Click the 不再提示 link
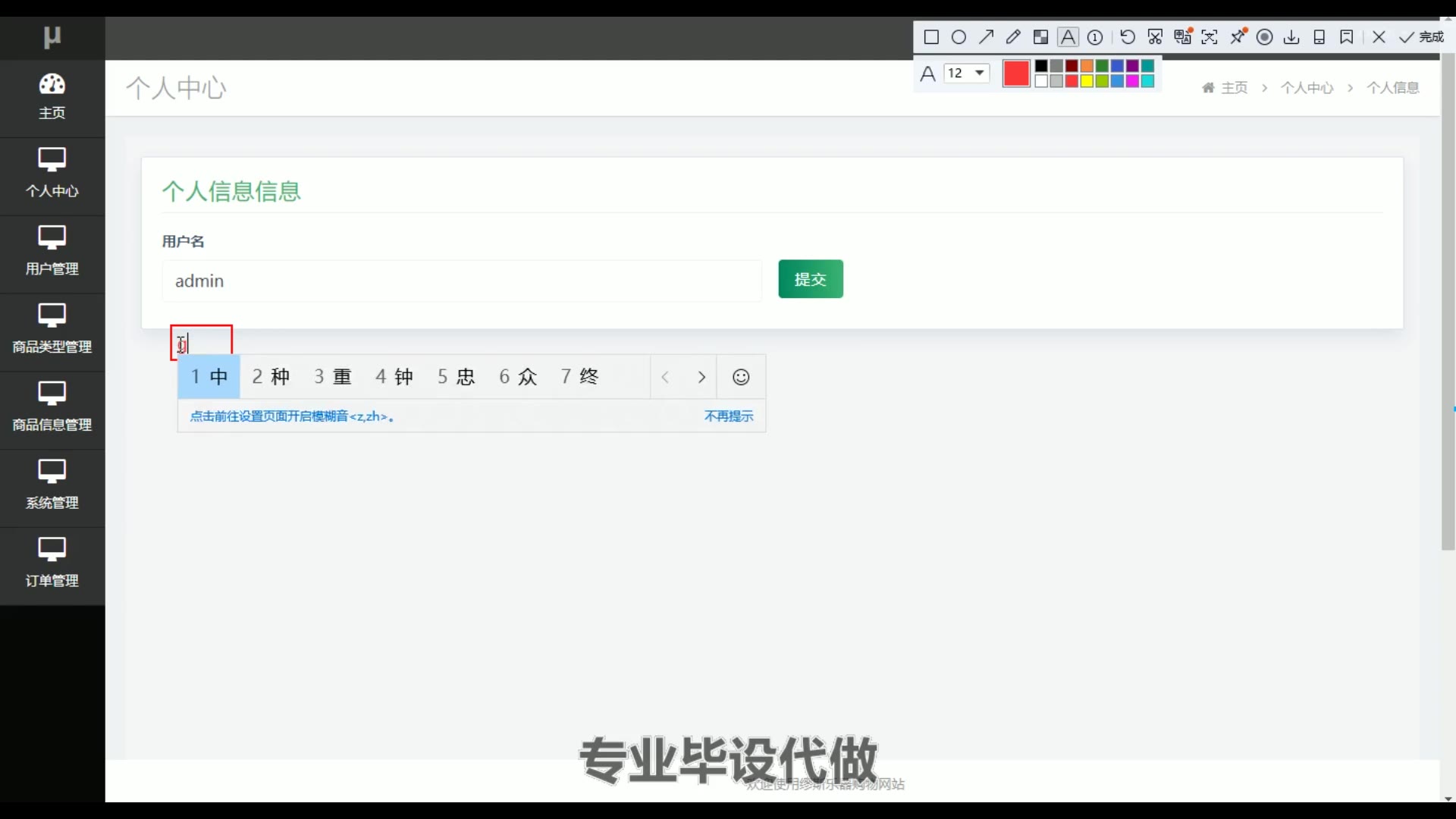 click(728, 416)
